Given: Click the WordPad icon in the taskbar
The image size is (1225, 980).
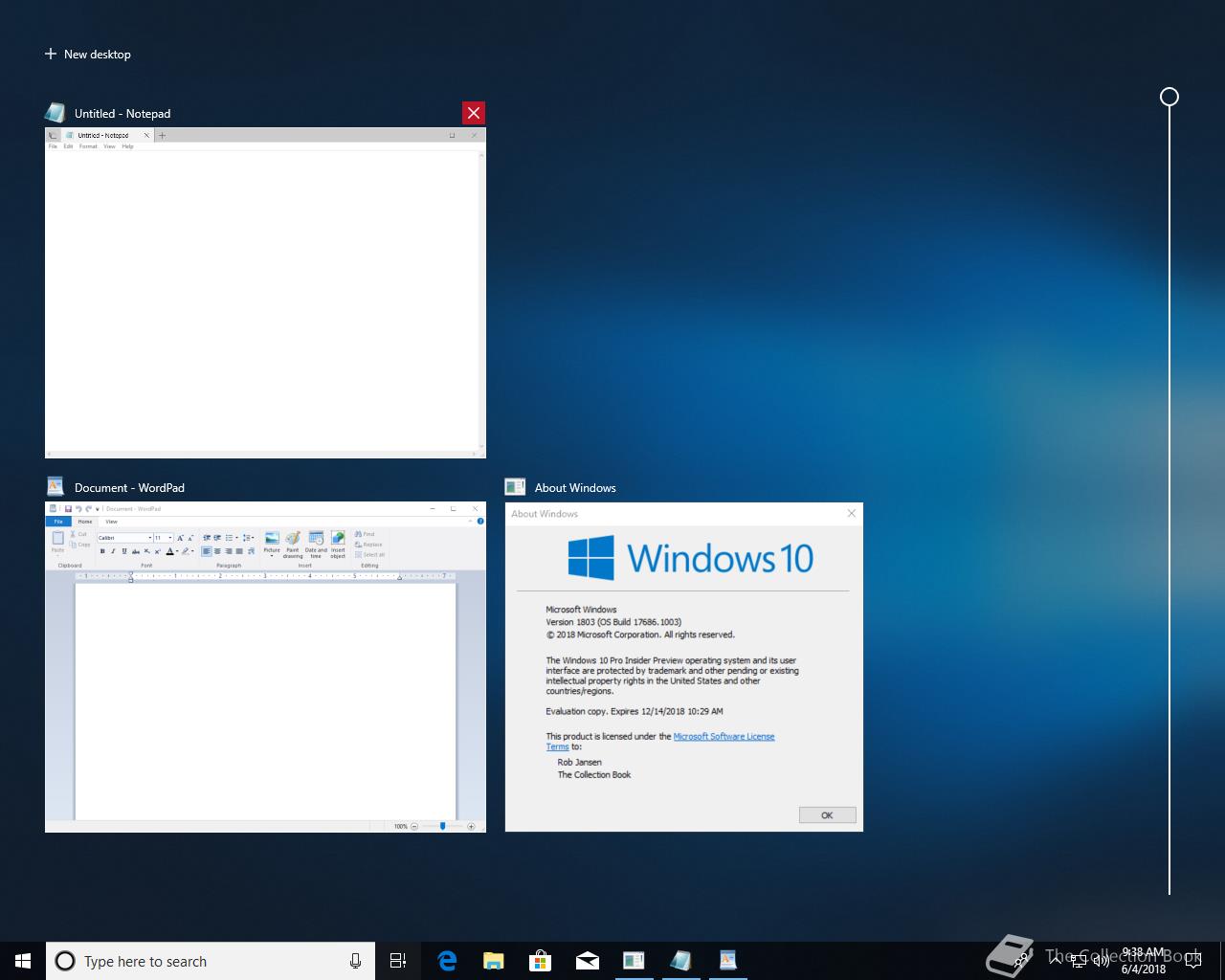Looking at the screenshot, I should 727,961.
